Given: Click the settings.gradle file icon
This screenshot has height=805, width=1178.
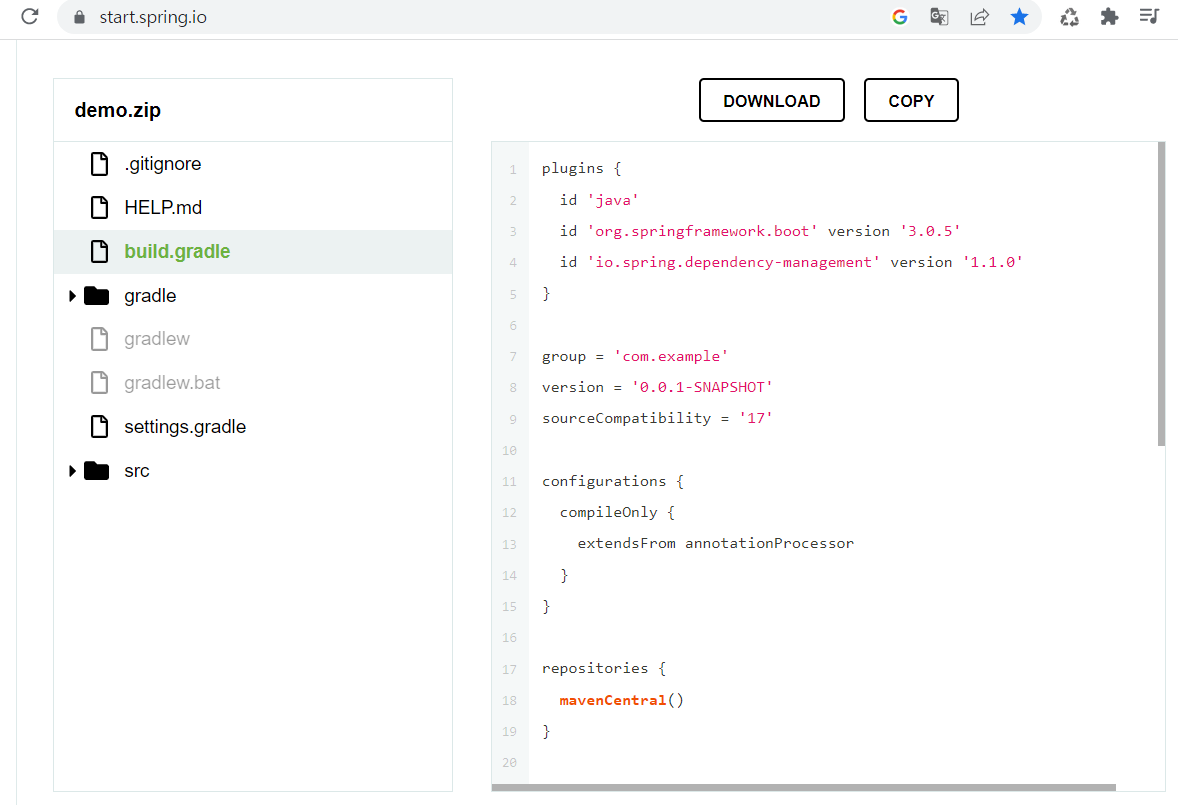Looking at the screenshot, I should 99,427.
